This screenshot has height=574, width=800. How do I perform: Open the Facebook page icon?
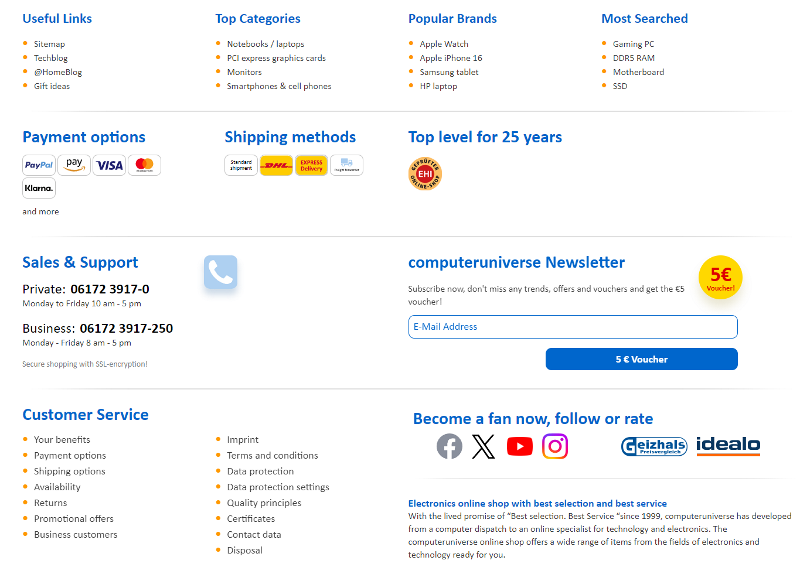tap(450, 446)
